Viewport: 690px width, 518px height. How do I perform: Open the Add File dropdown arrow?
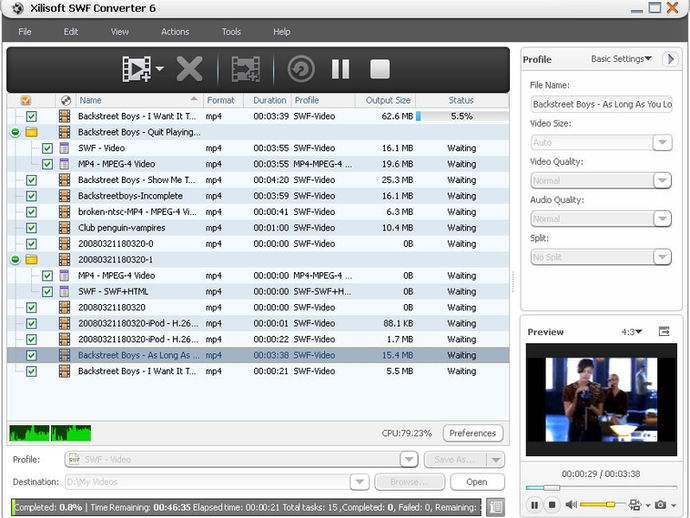pos(160,69)
